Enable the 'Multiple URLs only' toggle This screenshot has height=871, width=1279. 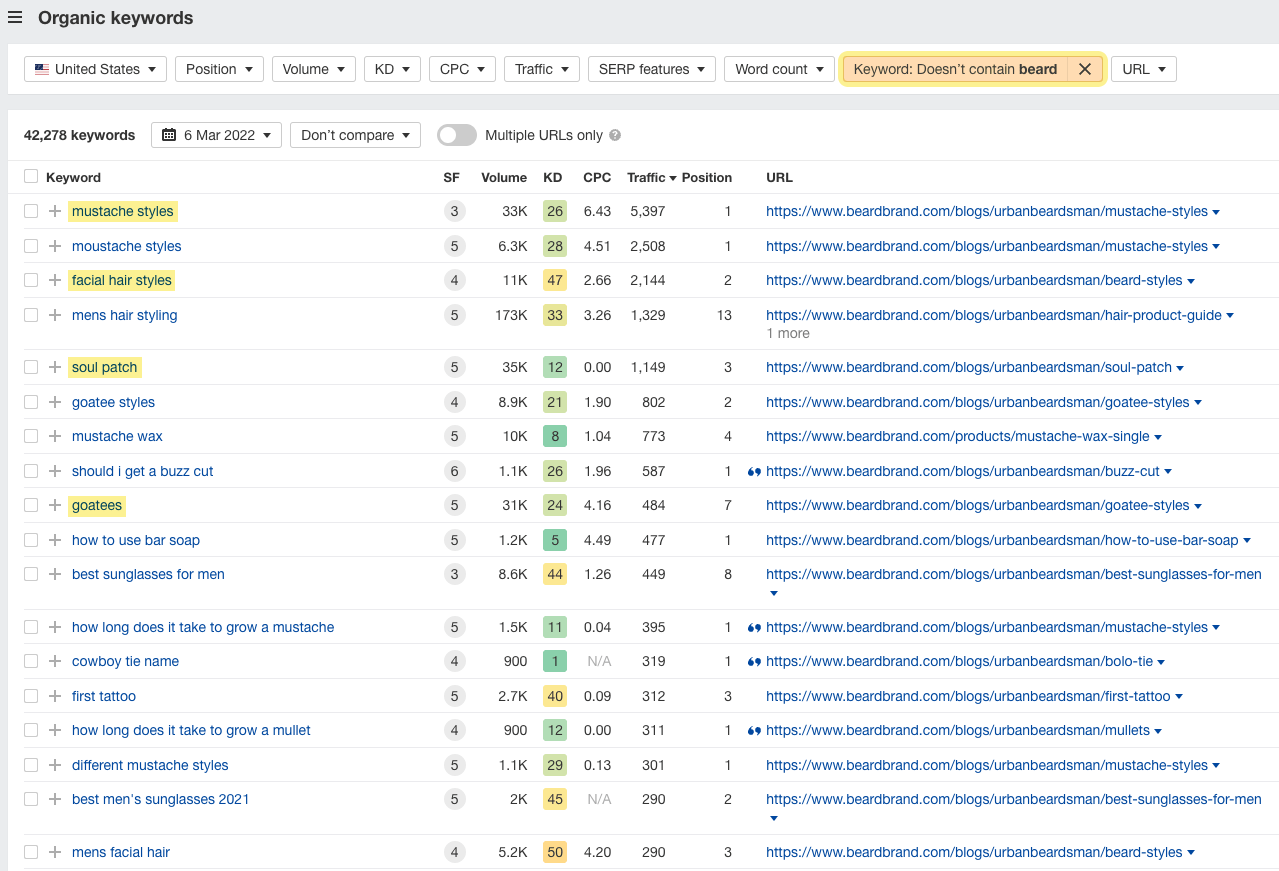pos(456,134)
